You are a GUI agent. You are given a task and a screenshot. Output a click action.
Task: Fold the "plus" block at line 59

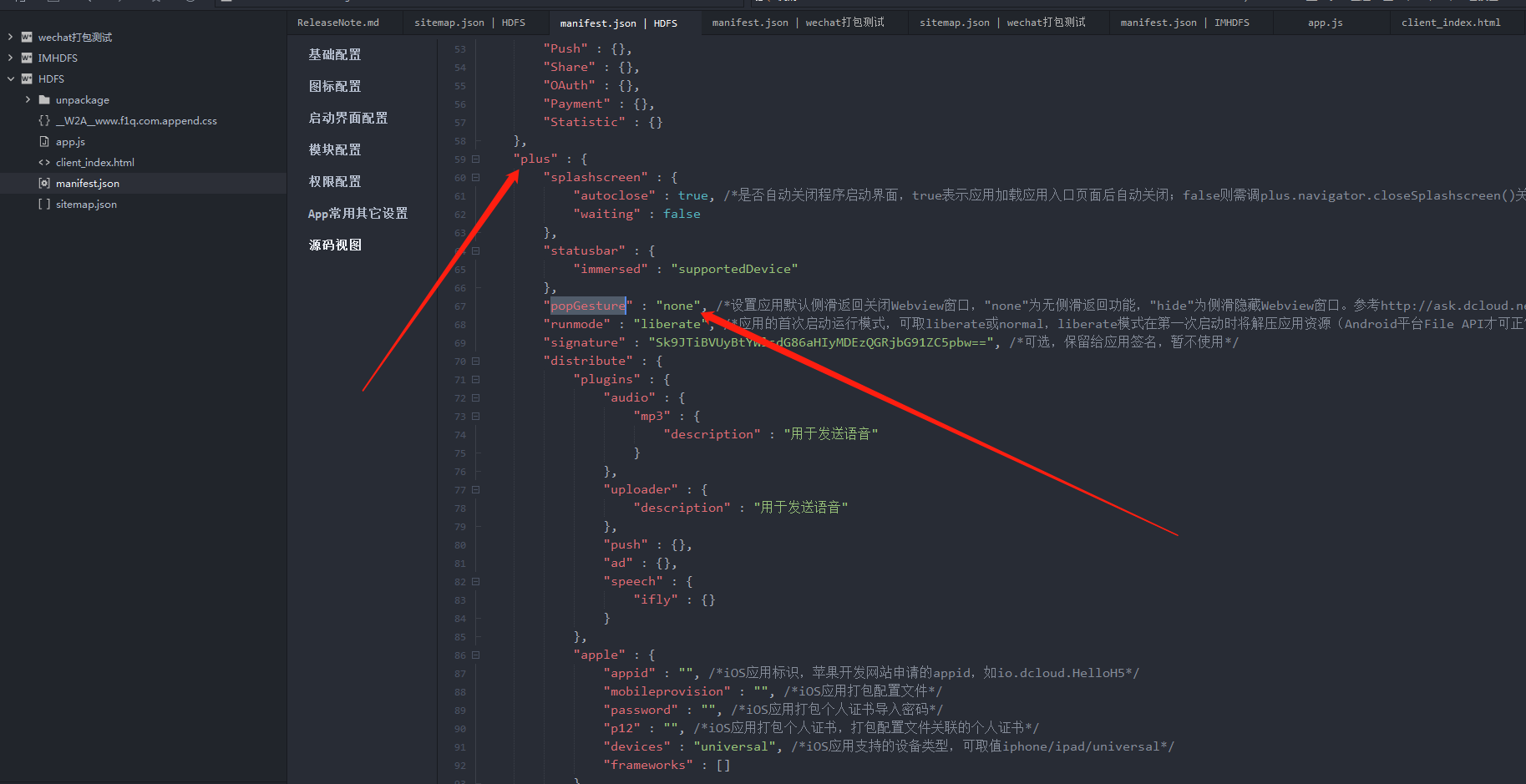(476, 159)
